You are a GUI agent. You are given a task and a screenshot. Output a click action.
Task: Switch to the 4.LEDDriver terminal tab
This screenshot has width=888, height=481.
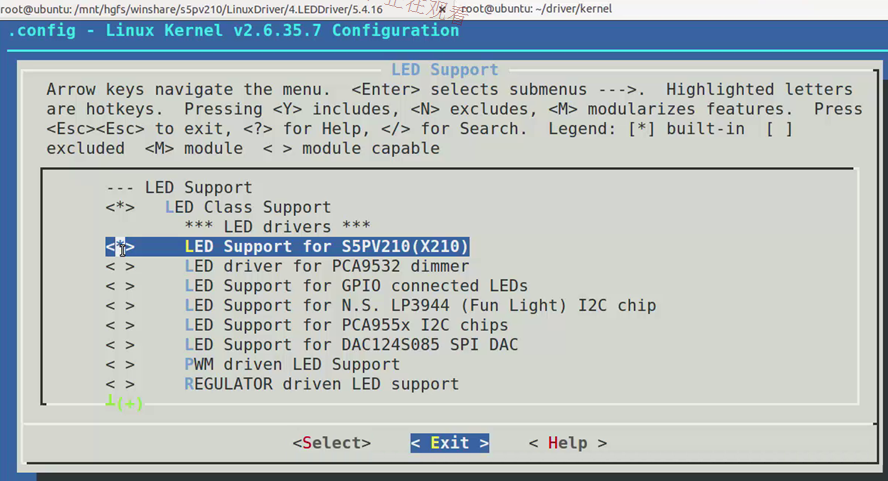(x=191, y=9)
